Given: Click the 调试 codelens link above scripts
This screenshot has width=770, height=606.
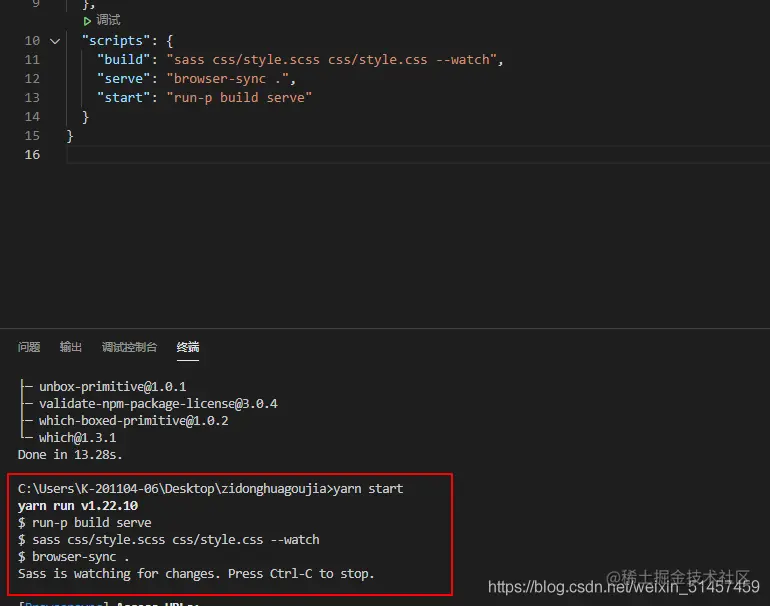Looking at the screenshot, I should click(108, 20).
